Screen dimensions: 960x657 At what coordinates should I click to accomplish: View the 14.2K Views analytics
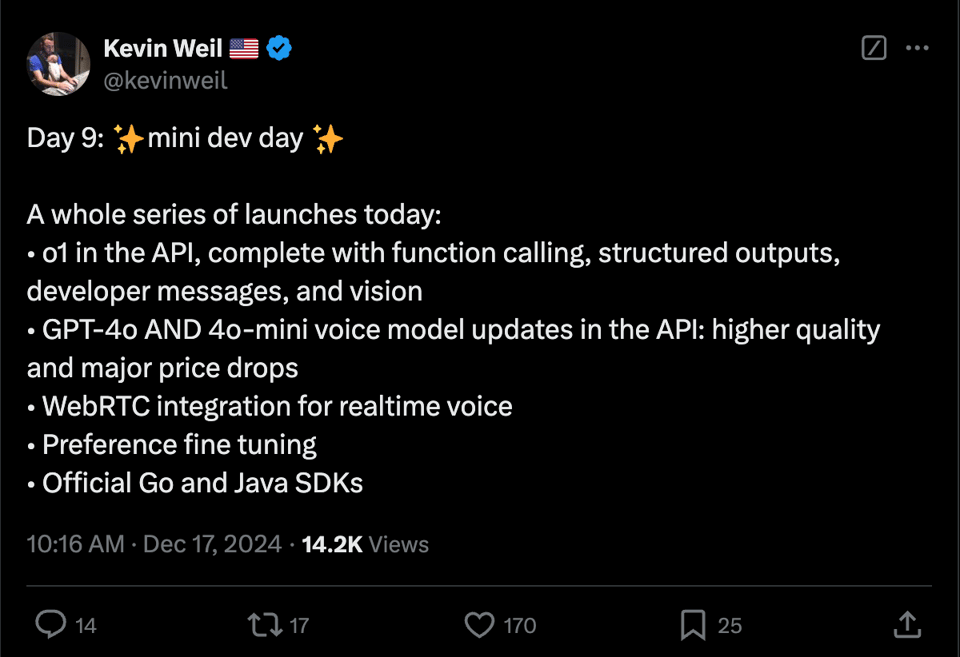point(365,544)
